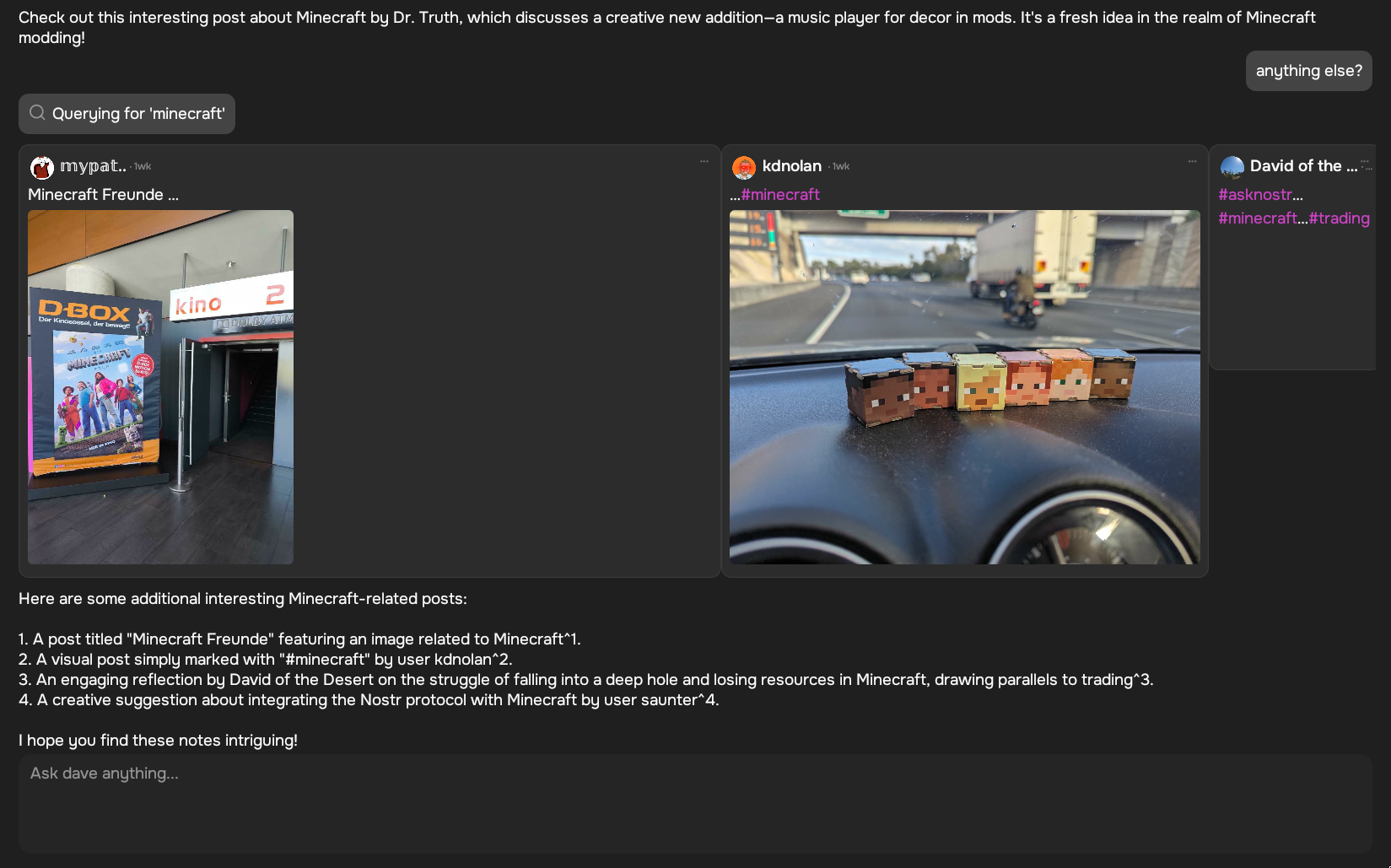The image size is (1391, 868).
Task: Follow the #minecraft hashtag in kdnolan's note
Action: tap(780, 195)
